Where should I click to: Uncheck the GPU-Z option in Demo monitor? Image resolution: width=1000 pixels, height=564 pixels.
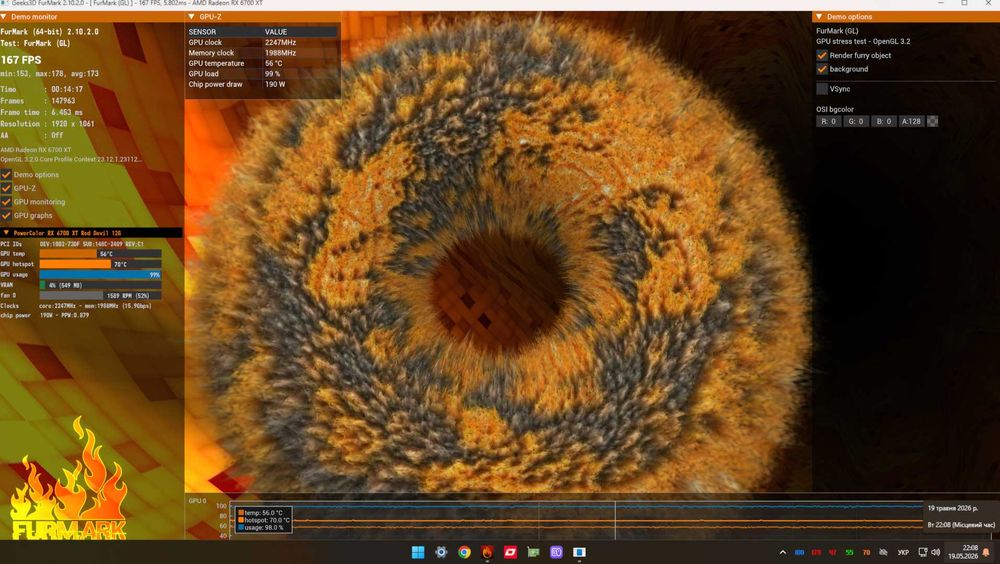[x=6, y=188]
